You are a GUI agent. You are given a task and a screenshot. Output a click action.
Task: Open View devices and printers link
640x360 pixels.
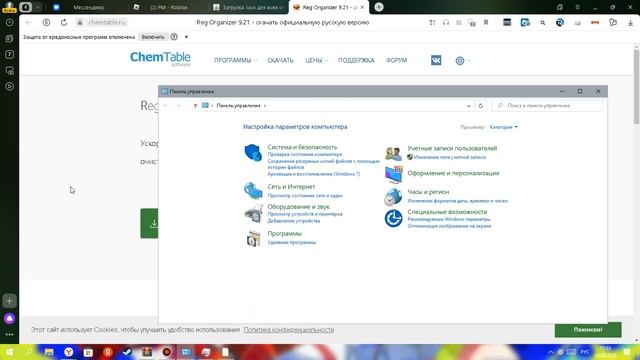point(305,214)
